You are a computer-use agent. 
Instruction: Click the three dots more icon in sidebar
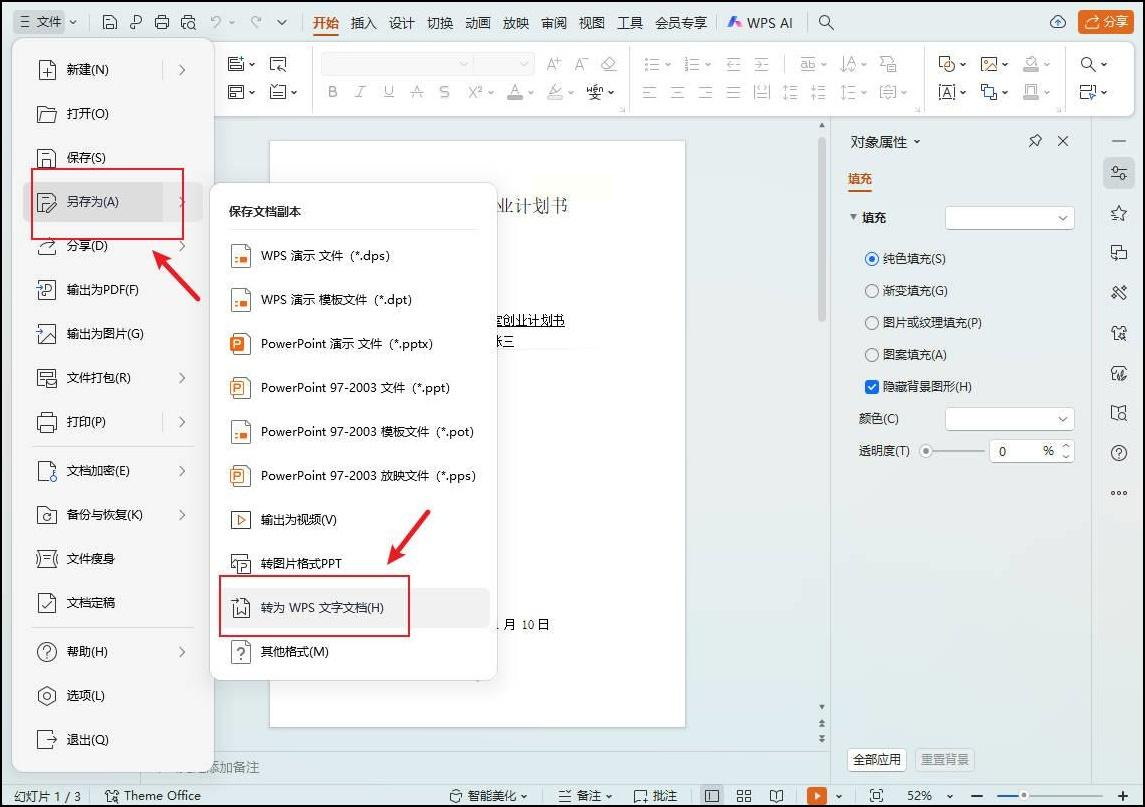tap(1119, 493)
